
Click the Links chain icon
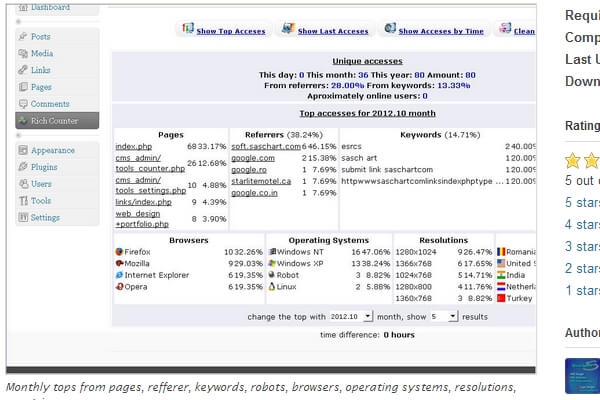pos(22,70)
